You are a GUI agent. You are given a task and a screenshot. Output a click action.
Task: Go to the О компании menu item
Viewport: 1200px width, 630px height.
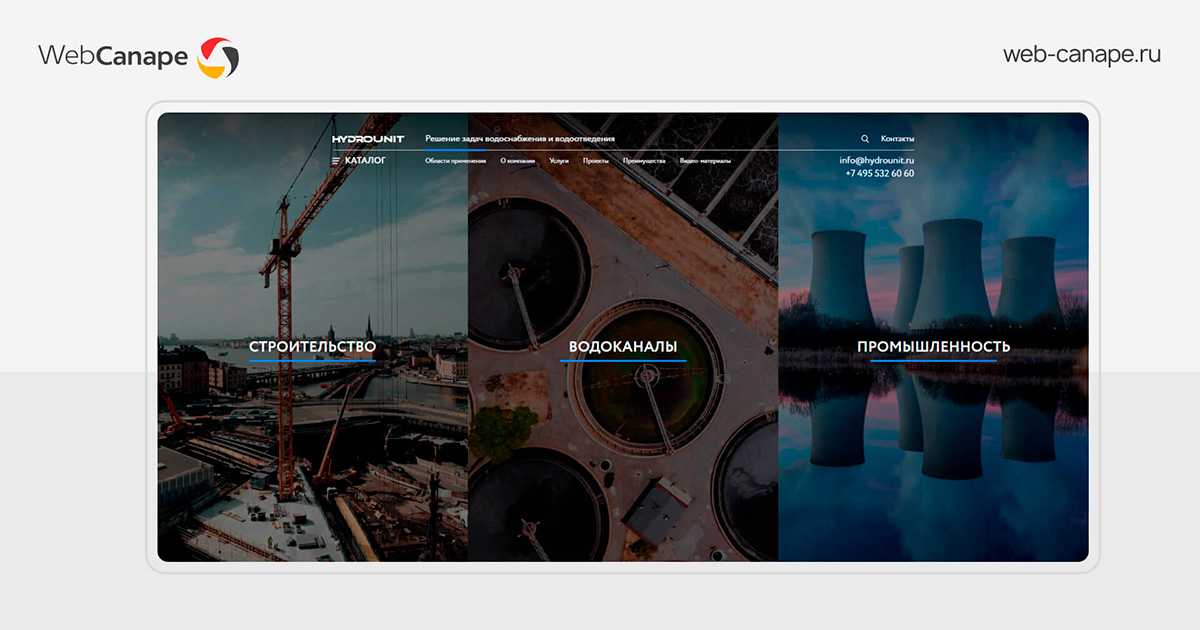pyautogui.click(x=517, y=161)
